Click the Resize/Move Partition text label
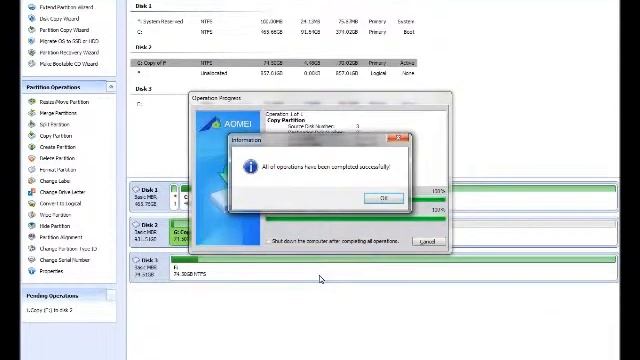This screenshot has width=640, height=360. click(64, 102)
